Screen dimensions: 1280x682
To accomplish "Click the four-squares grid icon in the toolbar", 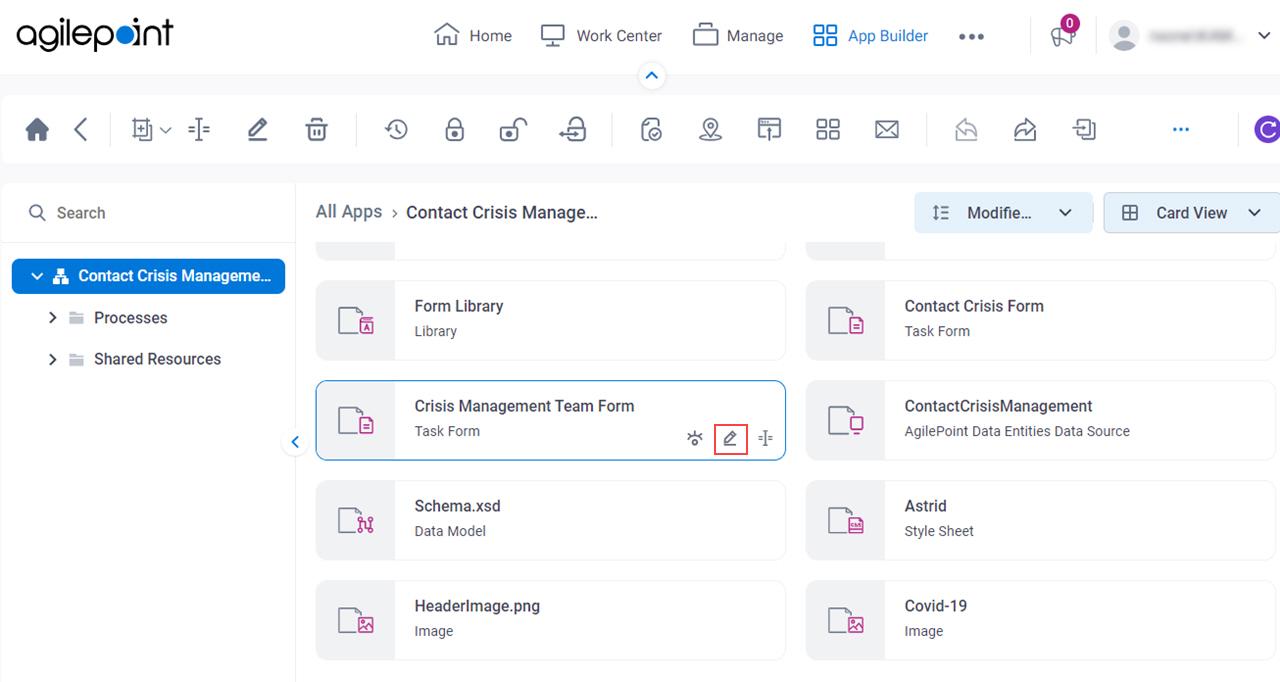I will tap(828, 129).
